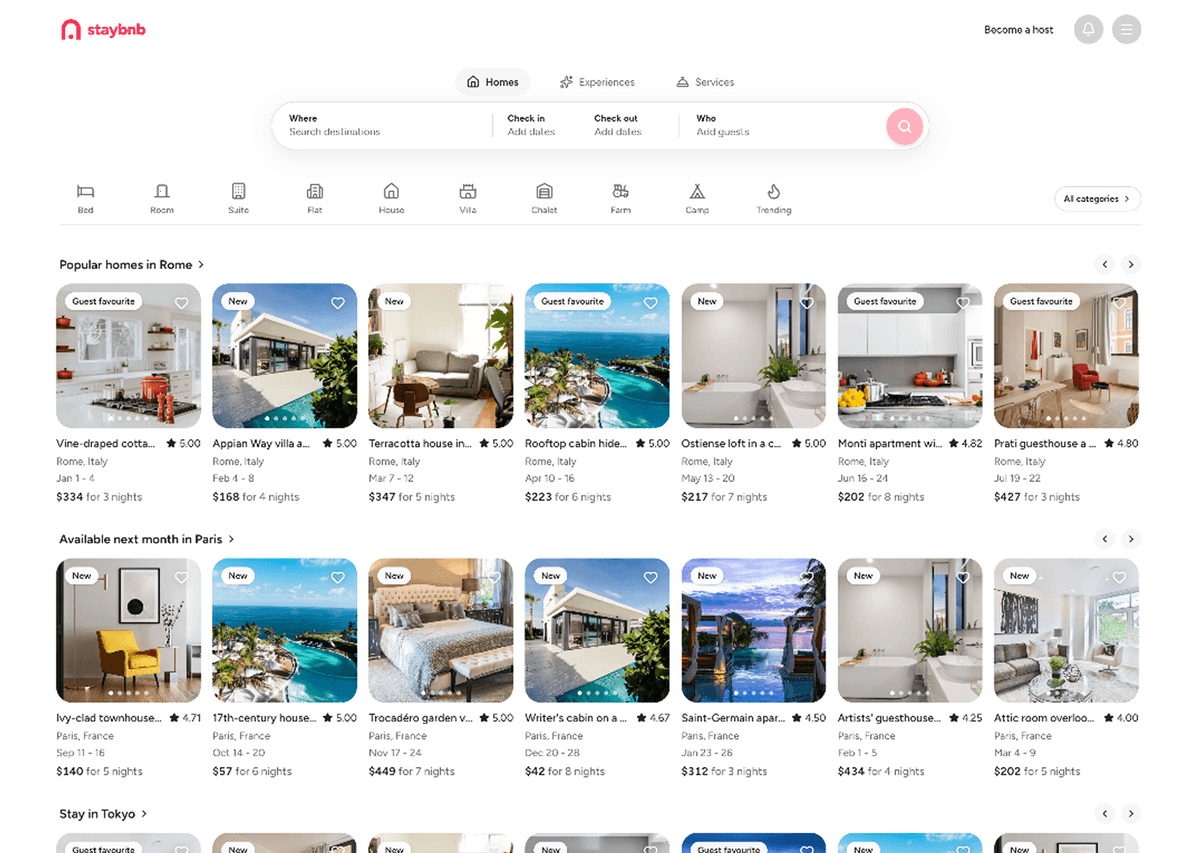Open the hamburger account menu
This screenshot has height=853, width=1200.
pos(1127,30)
